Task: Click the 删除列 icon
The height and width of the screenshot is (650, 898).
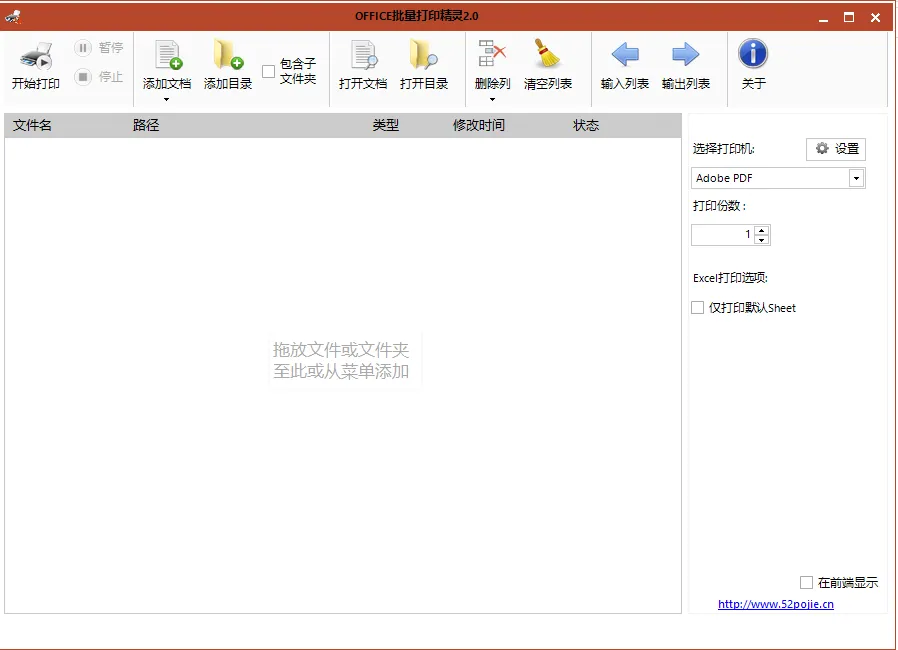Action: tap(491, 54)
